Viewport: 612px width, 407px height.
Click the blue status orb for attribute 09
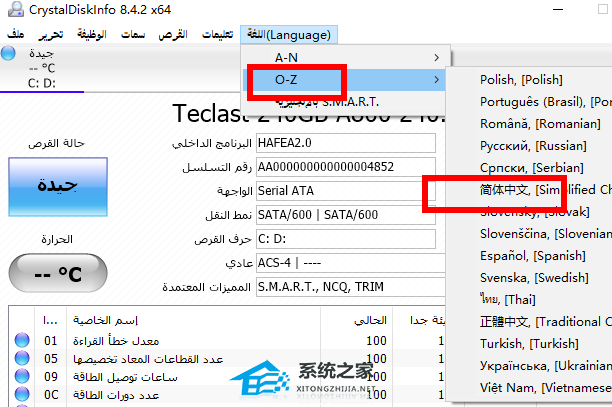(x=20, y=376)
